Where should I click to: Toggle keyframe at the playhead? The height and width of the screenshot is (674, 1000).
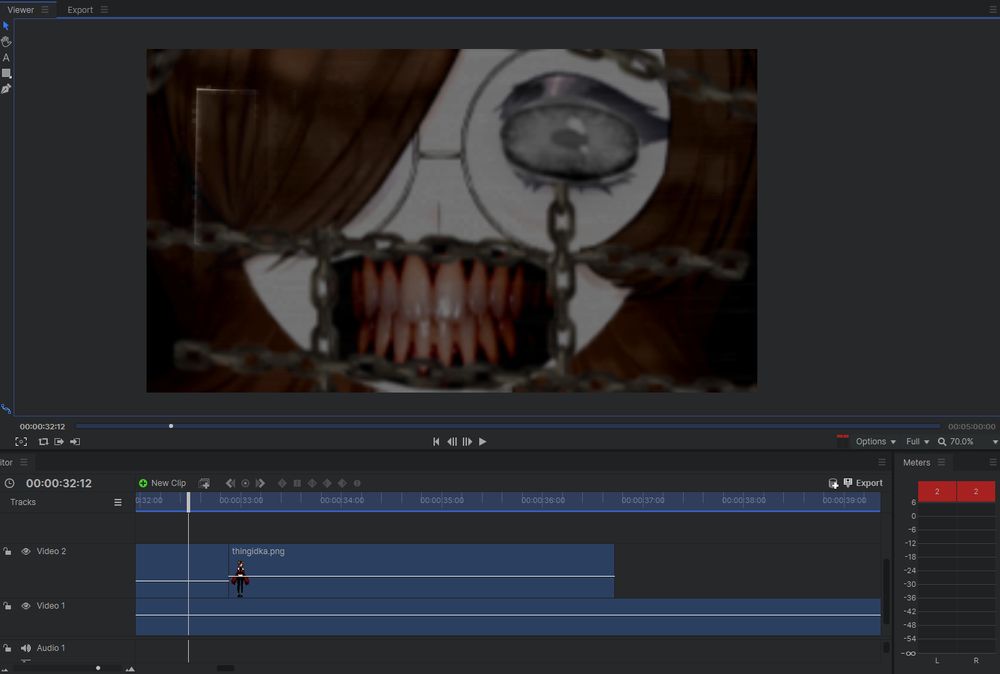coord(245,483)
